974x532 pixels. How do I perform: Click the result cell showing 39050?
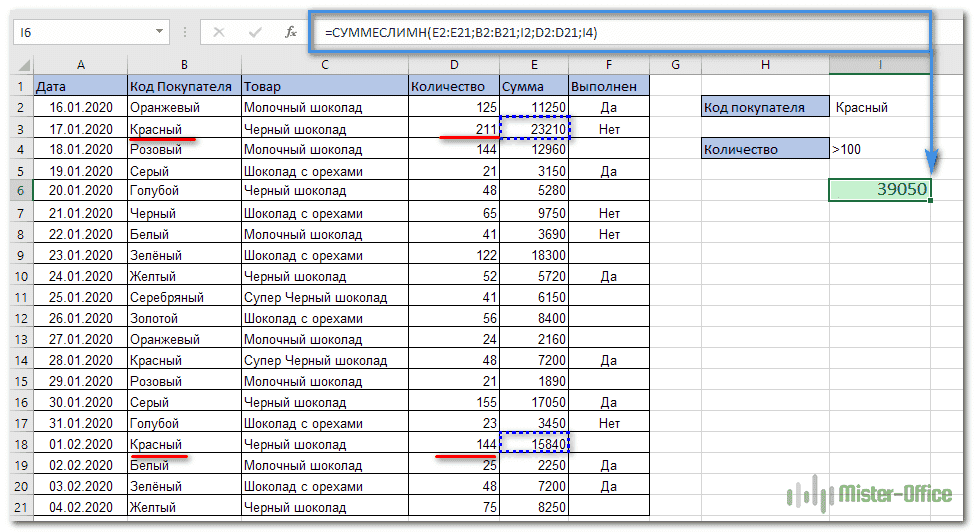click(879, 191)
